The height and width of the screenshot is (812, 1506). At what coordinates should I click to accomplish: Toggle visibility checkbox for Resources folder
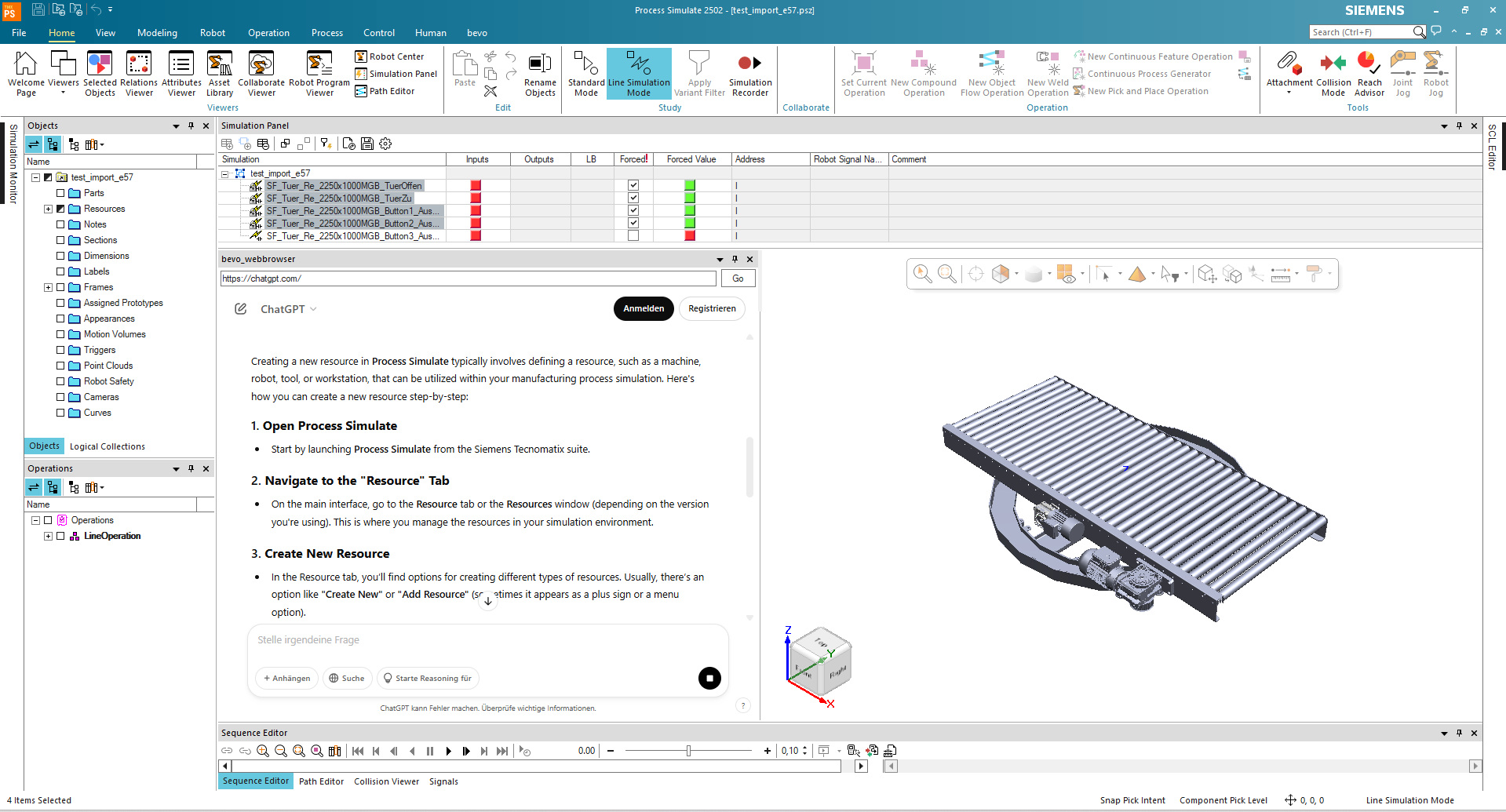[60, 209]
